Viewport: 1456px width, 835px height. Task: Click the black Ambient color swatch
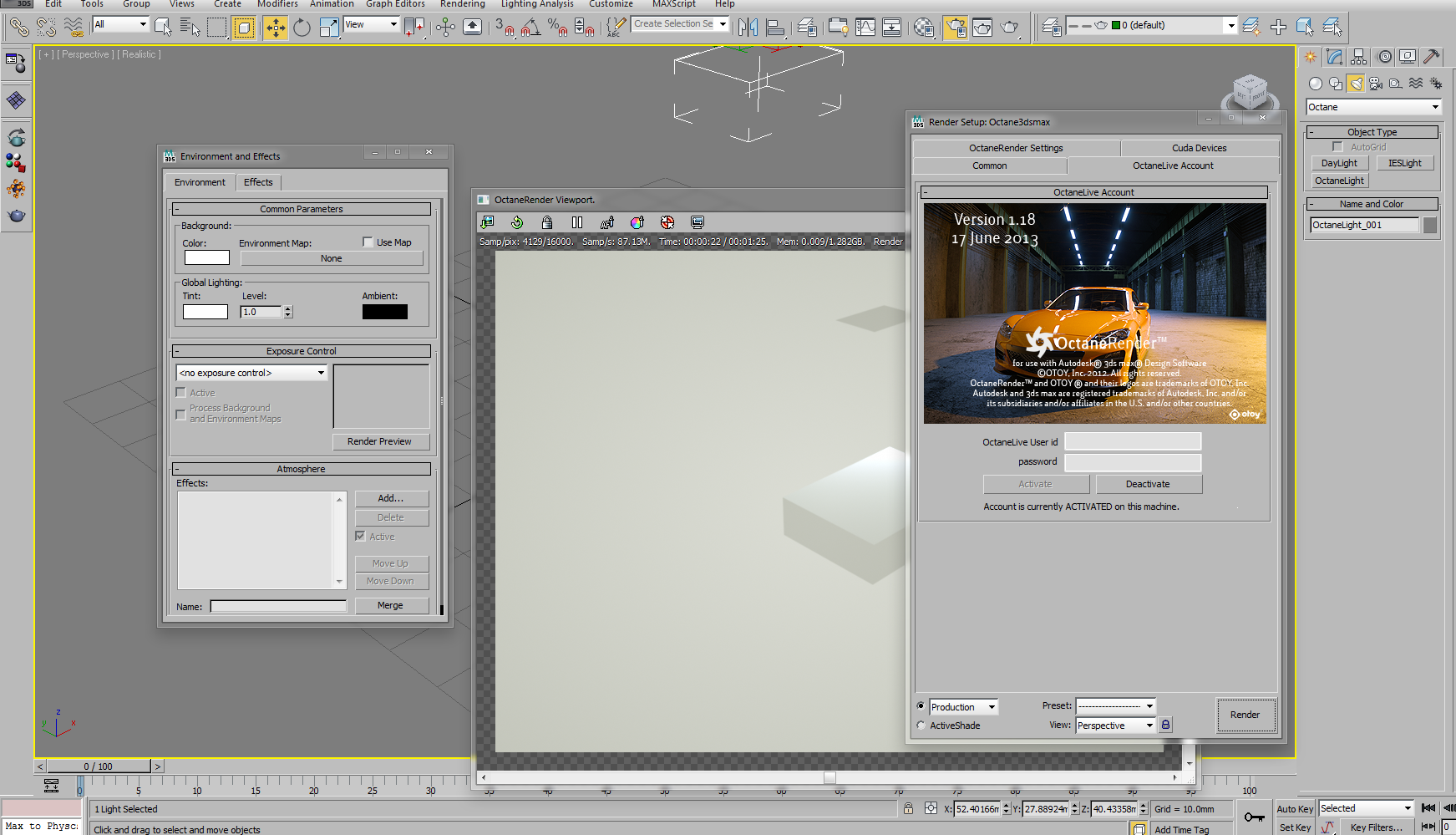point(385,312)
